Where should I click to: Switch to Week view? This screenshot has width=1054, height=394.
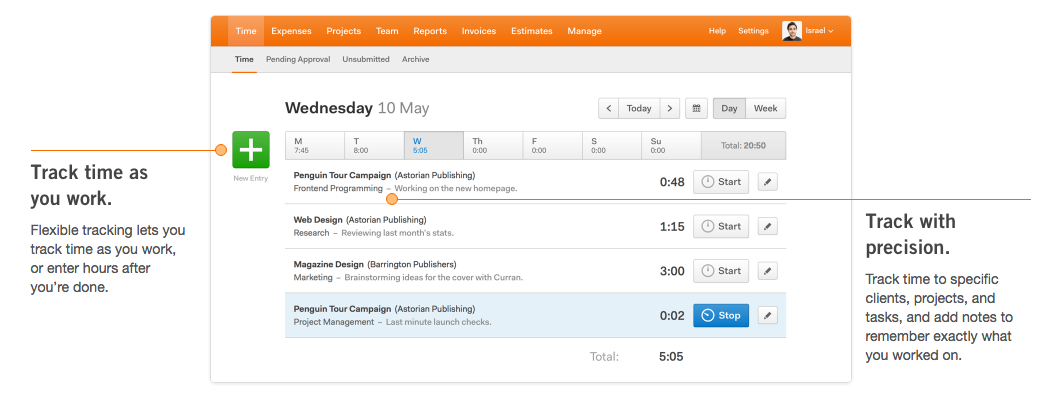click(766, 108)
